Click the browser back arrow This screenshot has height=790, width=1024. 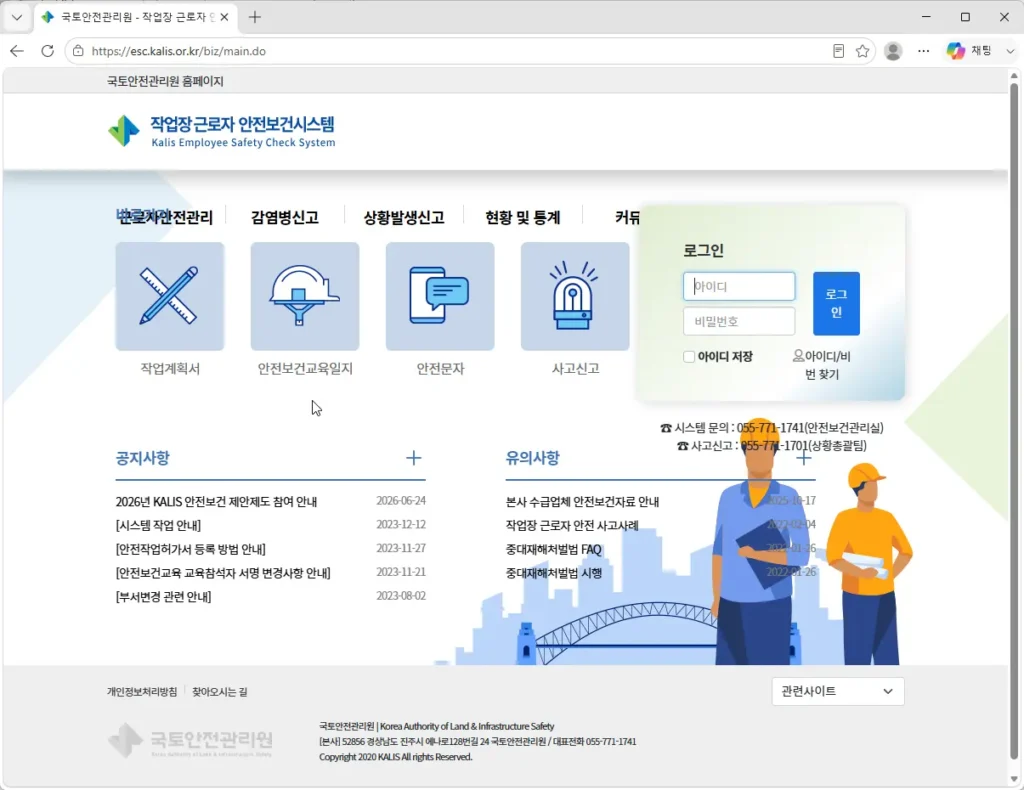tap(17, 51)
